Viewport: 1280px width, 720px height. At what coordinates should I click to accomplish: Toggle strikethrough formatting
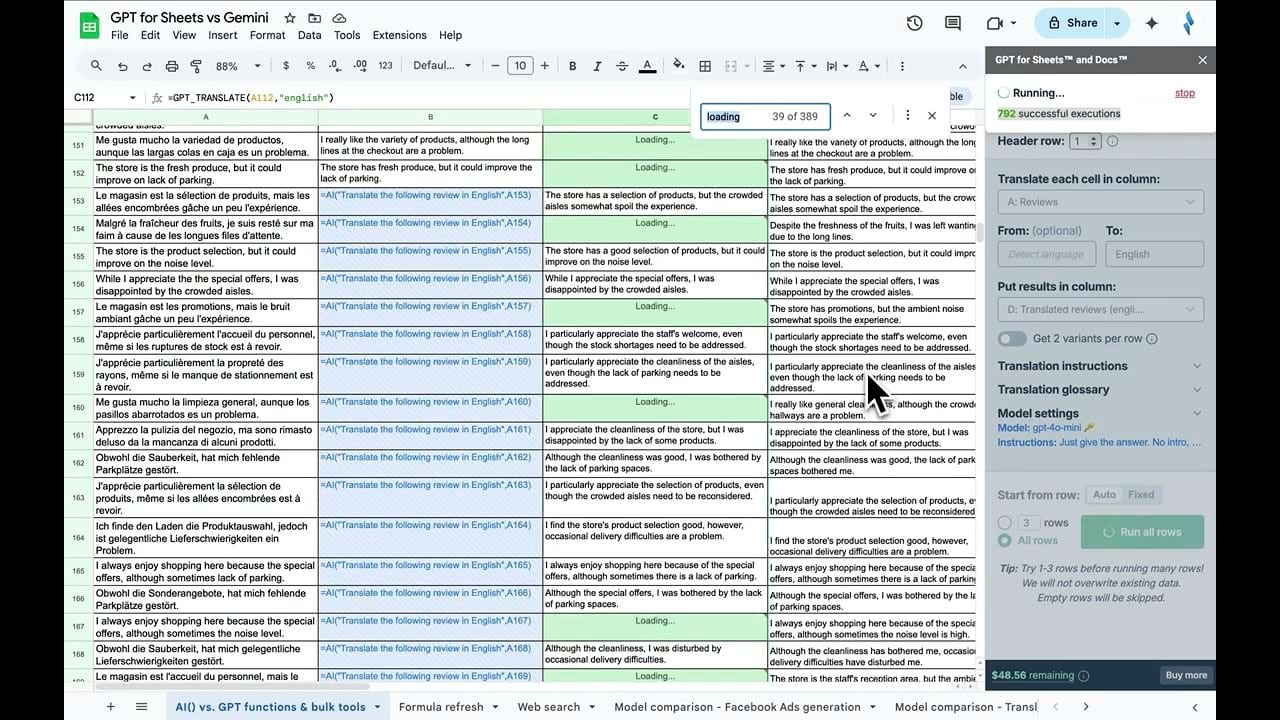(622, 66)
